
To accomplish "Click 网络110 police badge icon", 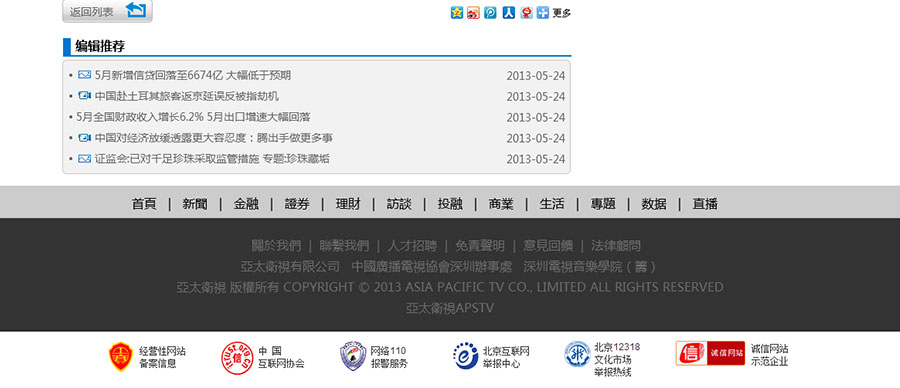I will 353,356.
